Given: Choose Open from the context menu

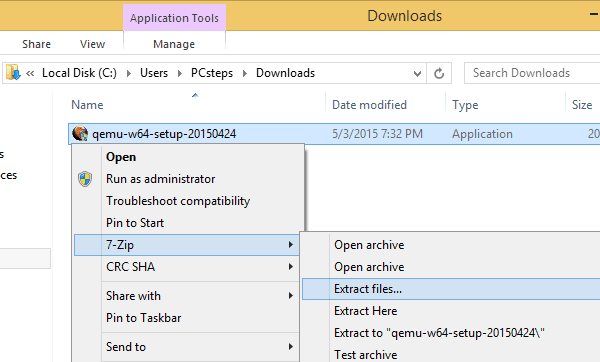Looking at the screenshot, I should [x=121, y=157].
